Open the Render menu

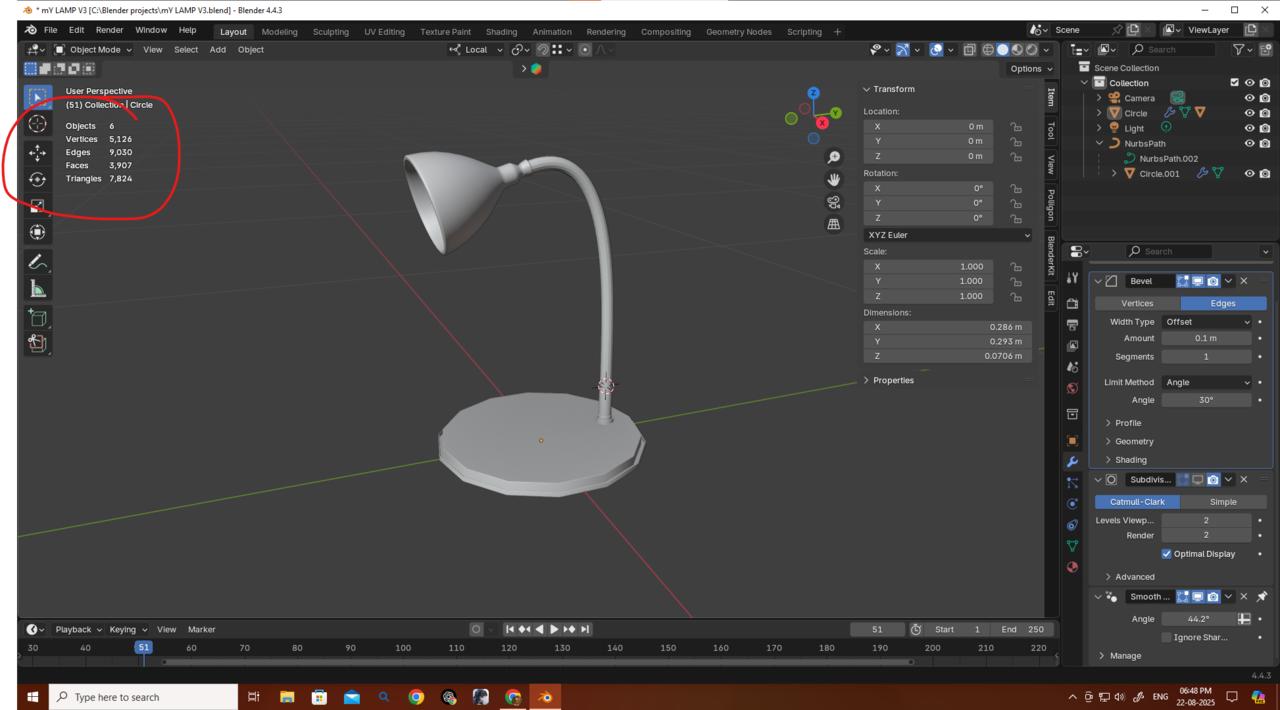[x=109, y=30]
